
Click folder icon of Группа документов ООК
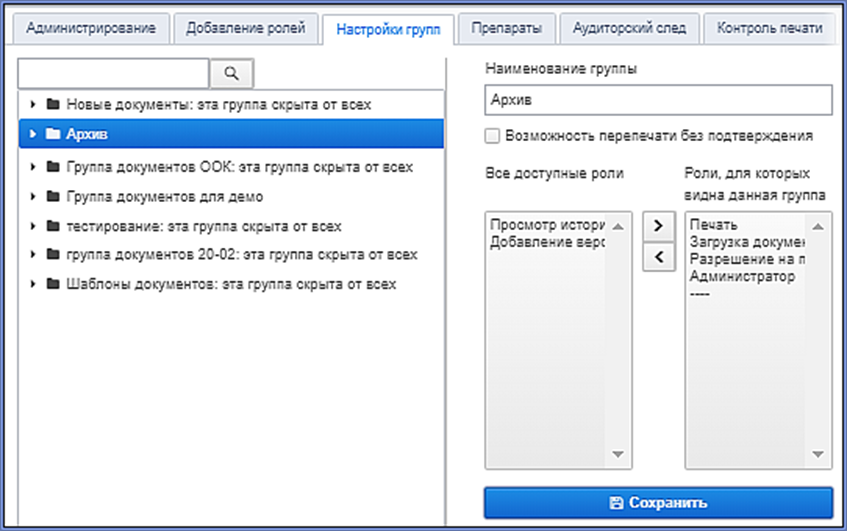point(53,166)
